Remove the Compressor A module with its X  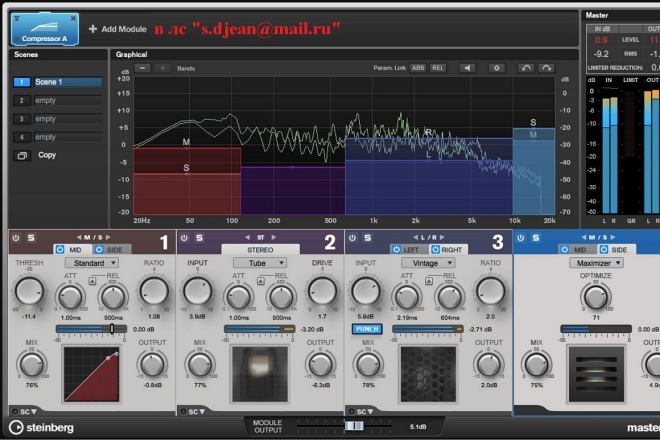[x=73, y=18]
